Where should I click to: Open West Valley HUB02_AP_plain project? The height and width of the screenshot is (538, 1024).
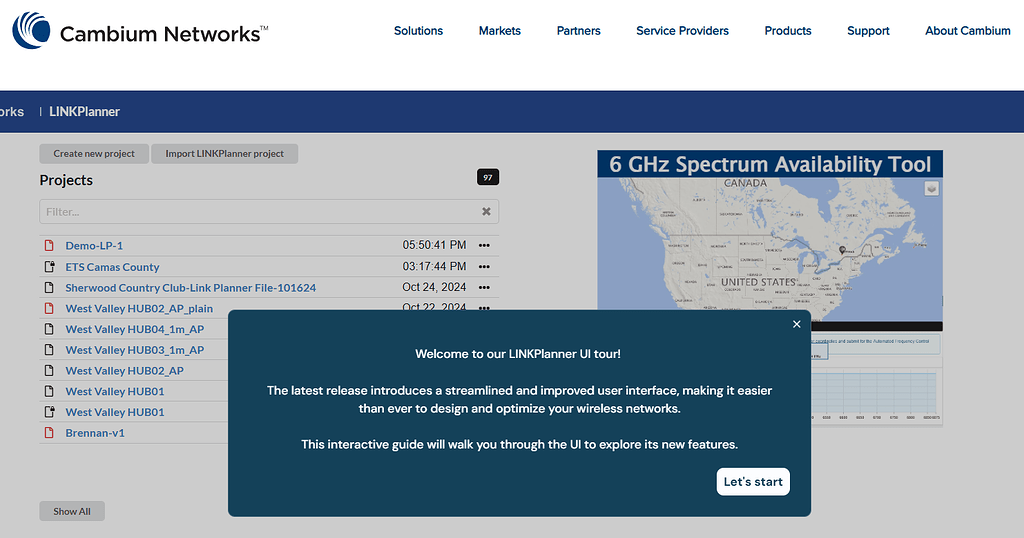139,308
